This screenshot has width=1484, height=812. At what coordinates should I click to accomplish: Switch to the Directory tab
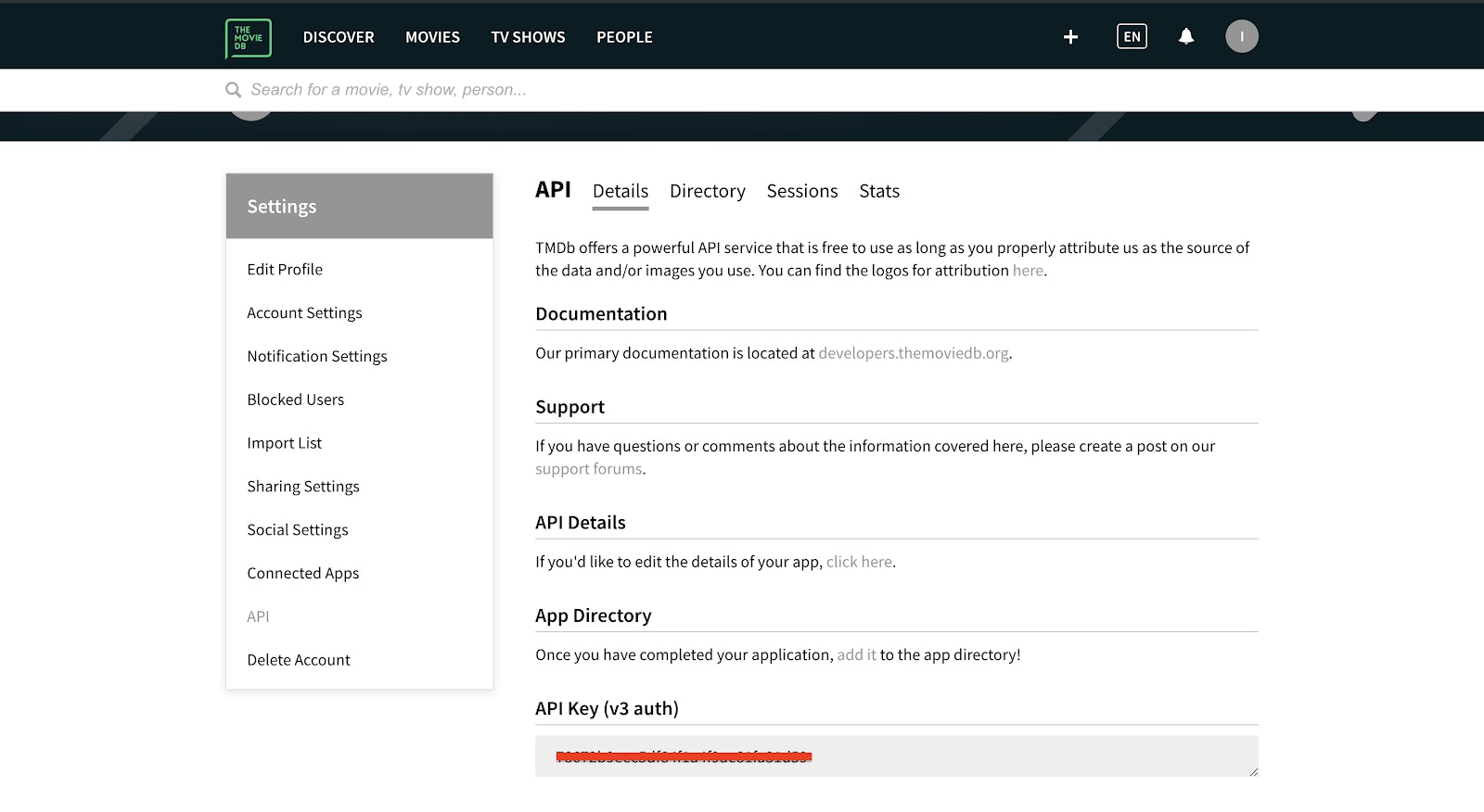pos(707,191)
